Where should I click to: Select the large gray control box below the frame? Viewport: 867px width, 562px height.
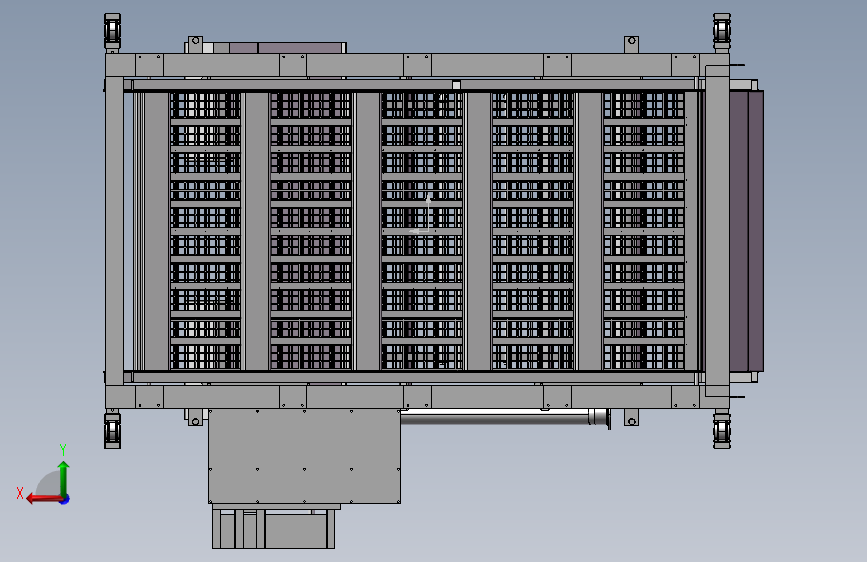(x=304, y=456)
